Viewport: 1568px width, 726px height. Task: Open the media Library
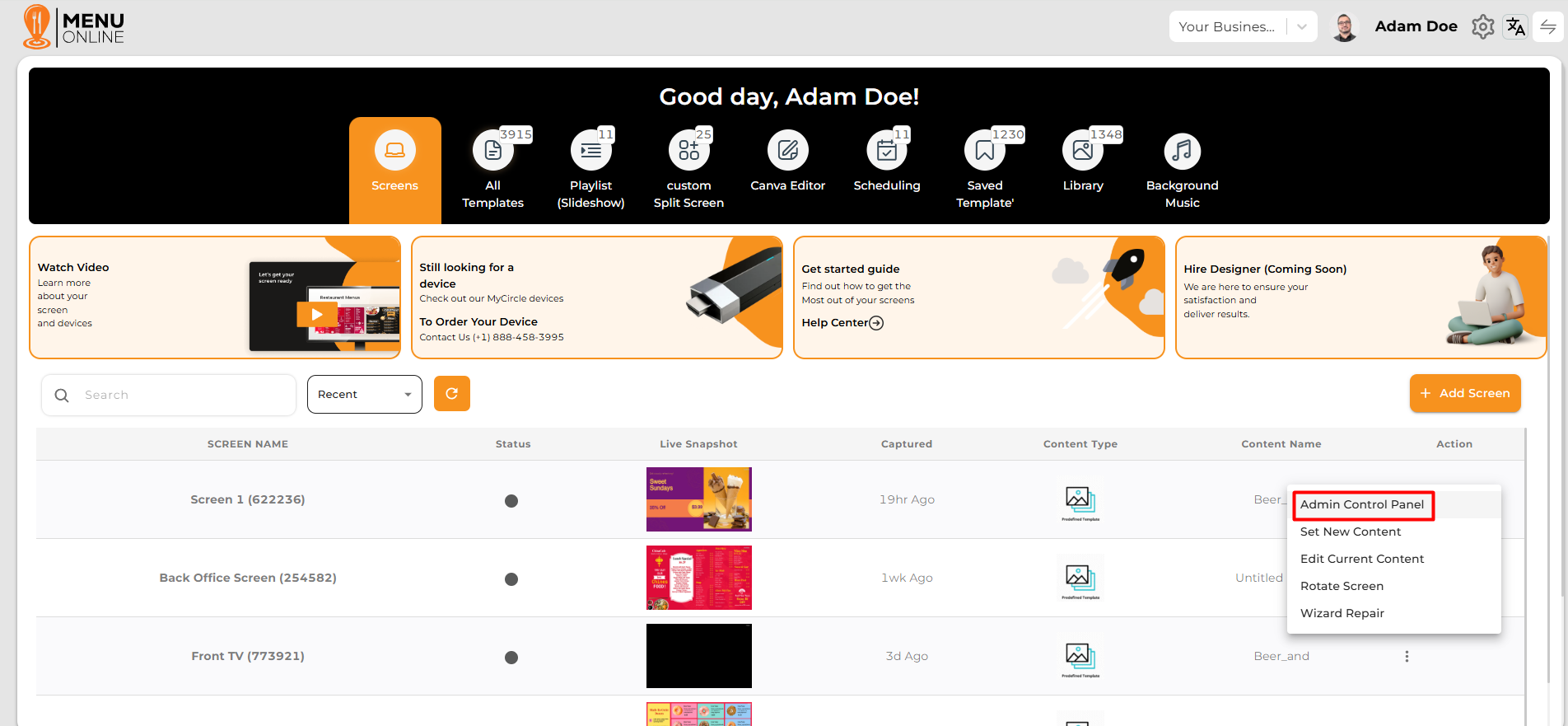(x=1082, y=151)
